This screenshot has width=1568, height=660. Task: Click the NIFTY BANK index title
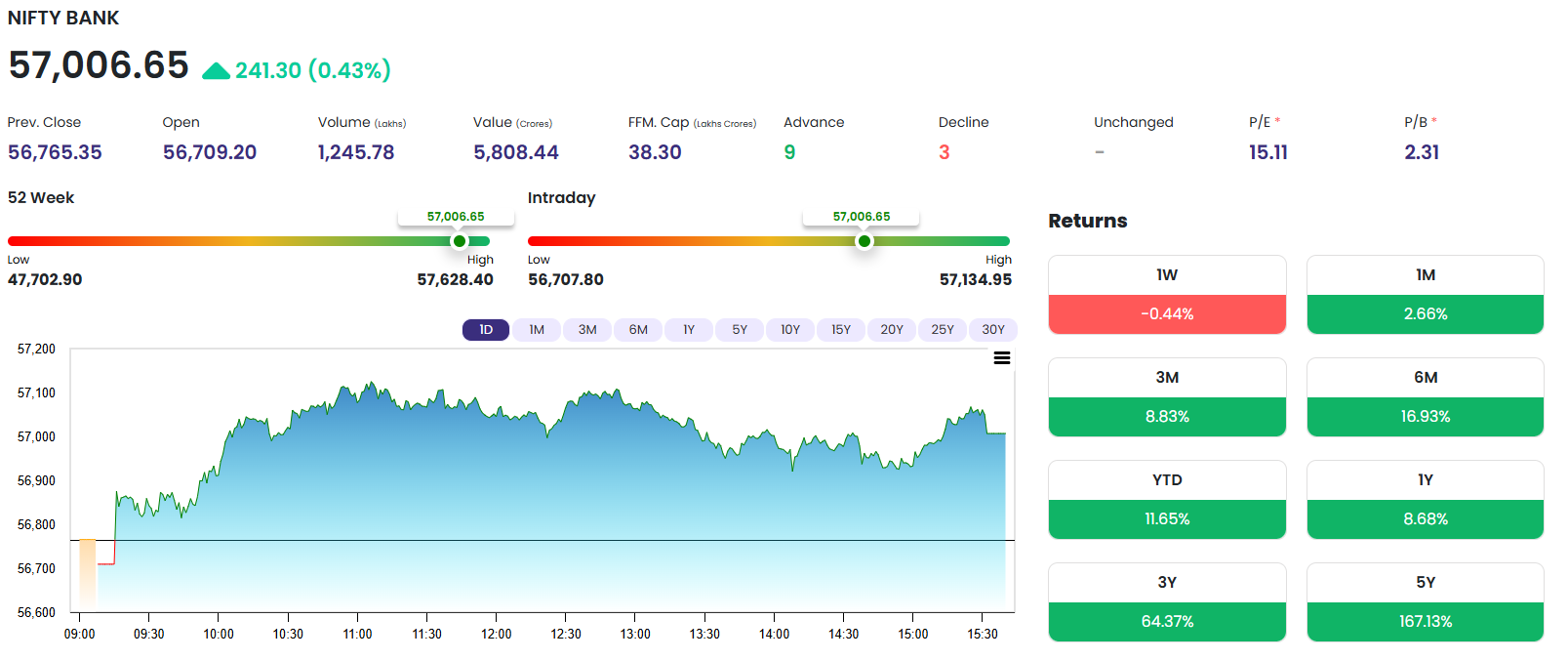click(x=63, y=19)
